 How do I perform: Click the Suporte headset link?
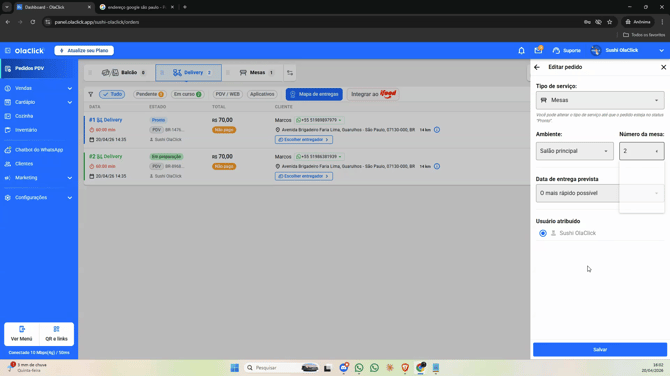point(567,50)
